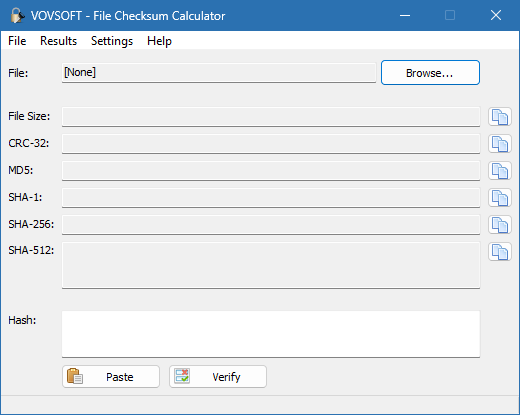Copy the File Size value
520x415 pixels.
pyautogui.click(x=500, y=117)
